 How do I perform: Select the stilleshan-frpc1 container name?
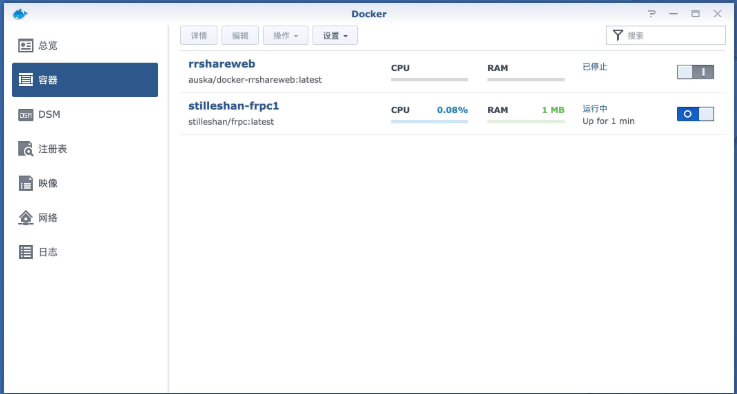(x=234, y=106)
